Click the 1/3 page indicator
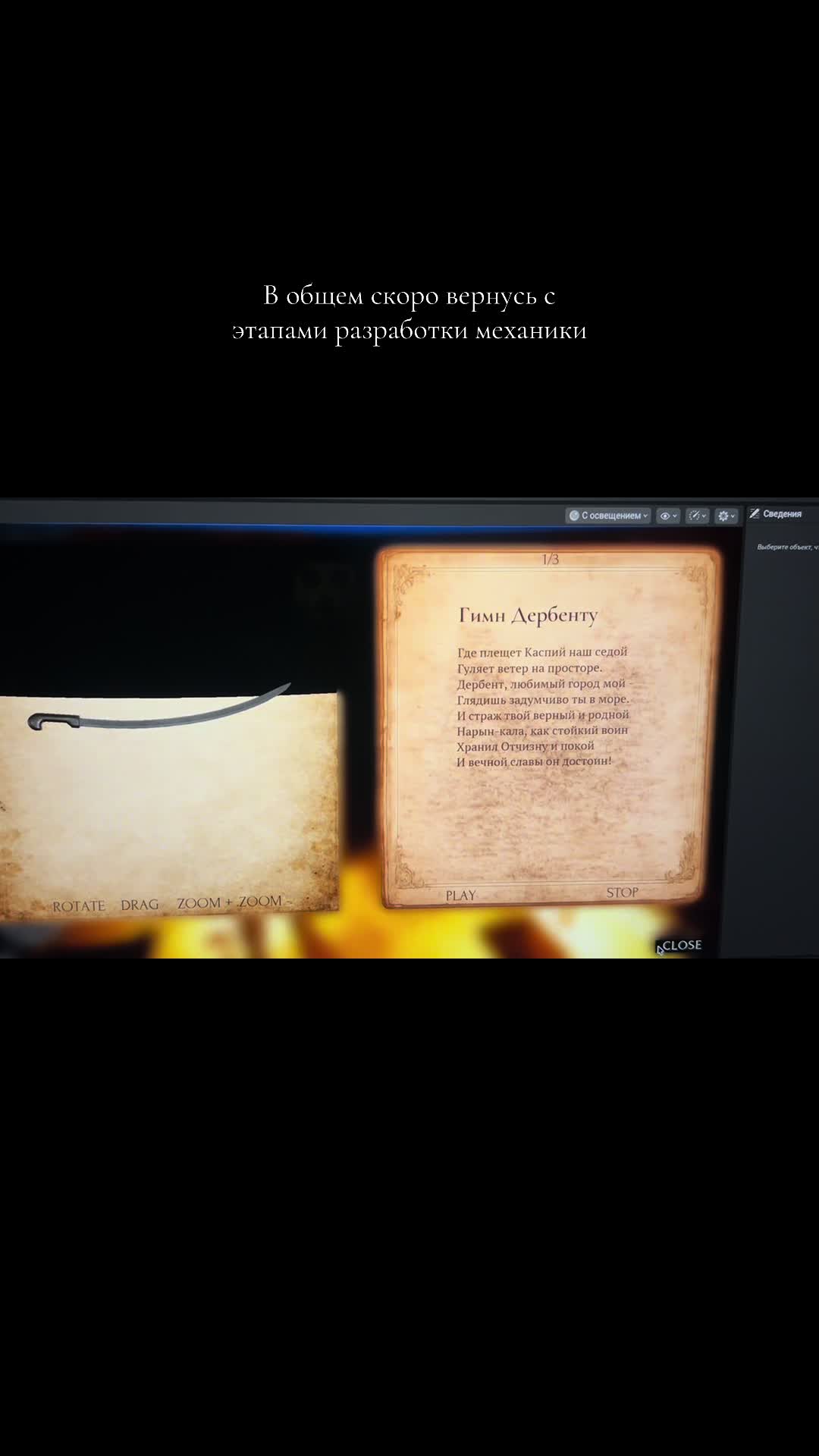Viewport: 819px width, 1456px height. point(551,560)
